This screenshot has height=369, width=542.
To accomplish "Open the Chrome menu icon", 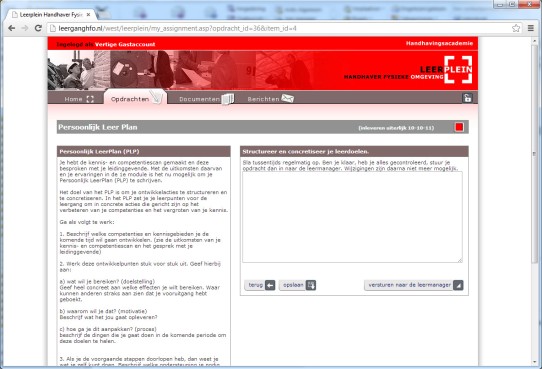I will click(x=531, y=28).
